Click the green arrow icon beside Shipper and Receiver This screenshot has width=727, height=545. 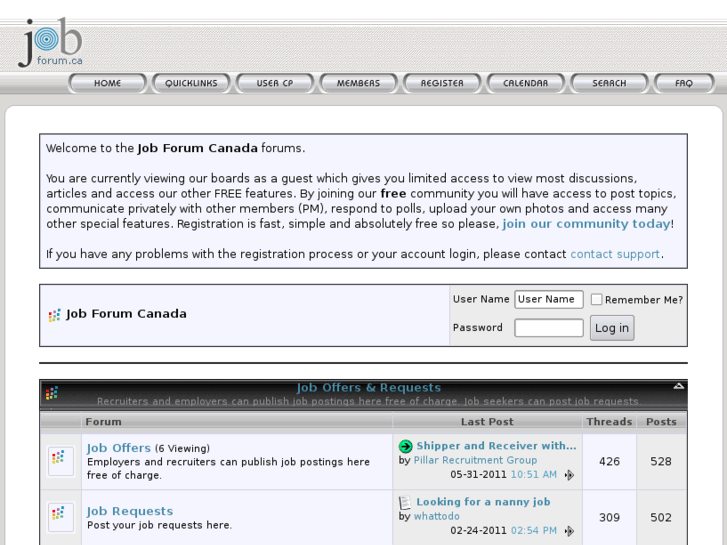pyautogui.click(x=405, y=446)
